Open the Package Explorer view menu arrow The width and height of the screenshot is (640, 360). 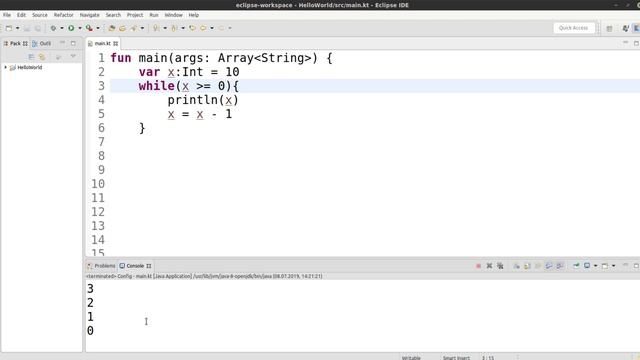coord(73,56)
